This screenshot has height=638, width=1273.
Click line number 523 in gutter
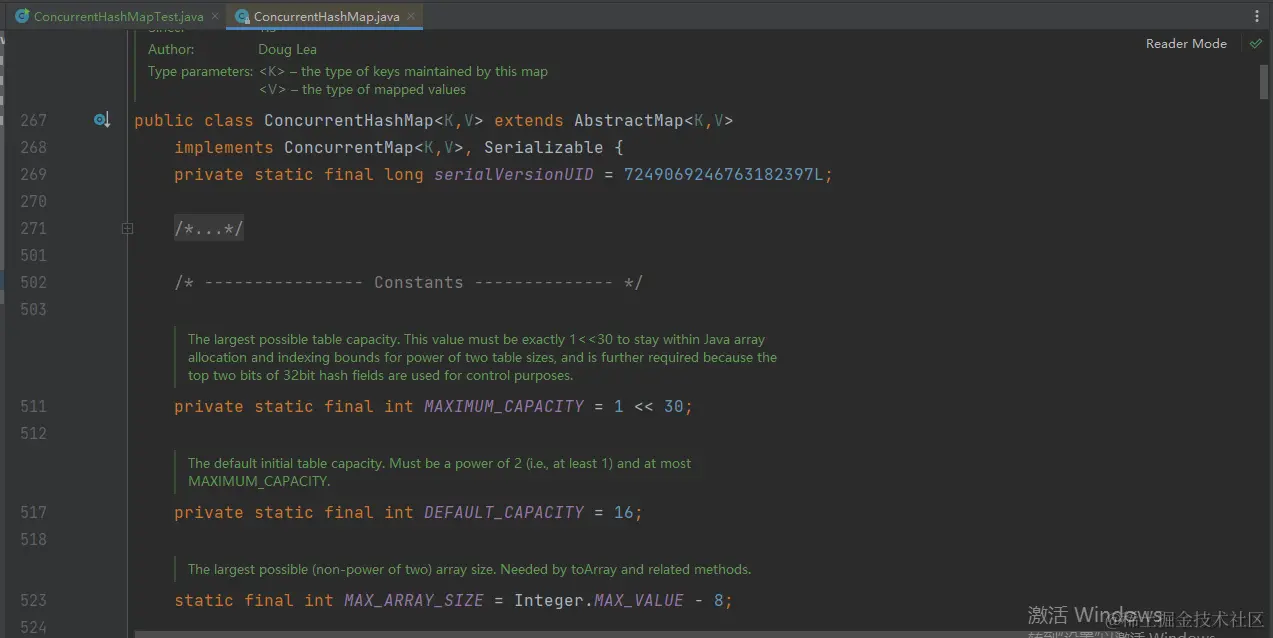click(33, 600)
